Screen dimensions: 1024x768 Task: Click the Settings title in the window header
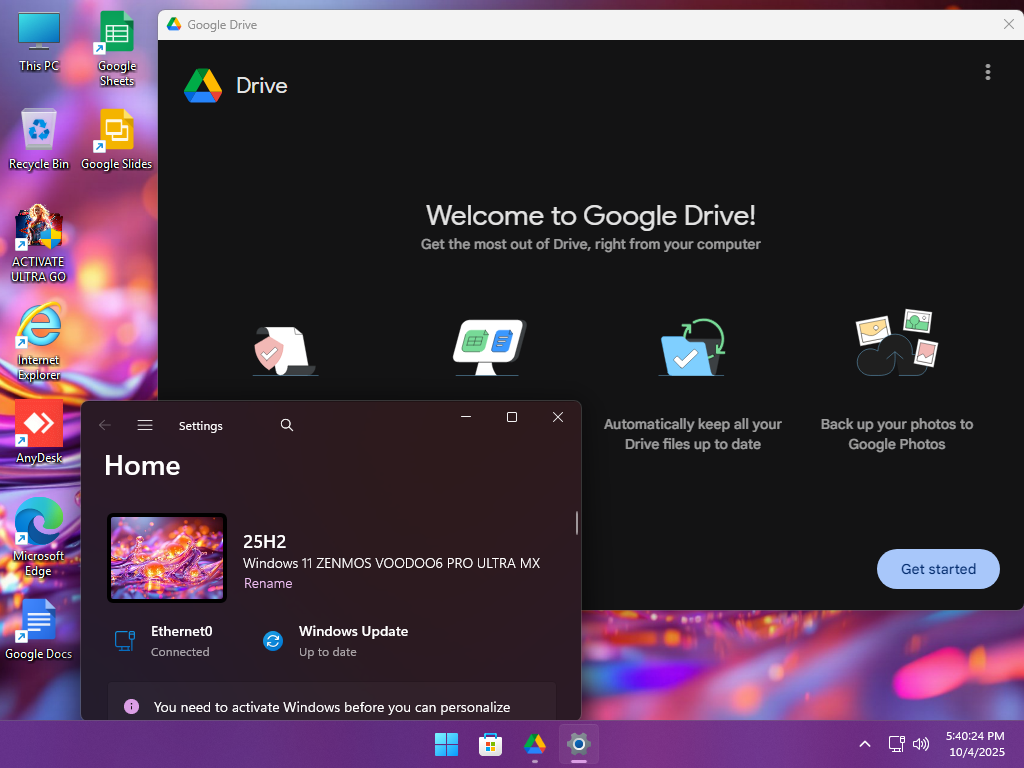(x=200, y=426)
